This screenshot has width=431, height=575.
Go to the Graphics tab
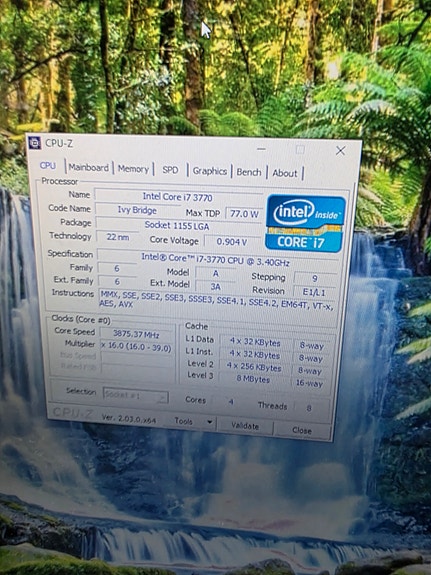tap(209, 171)
